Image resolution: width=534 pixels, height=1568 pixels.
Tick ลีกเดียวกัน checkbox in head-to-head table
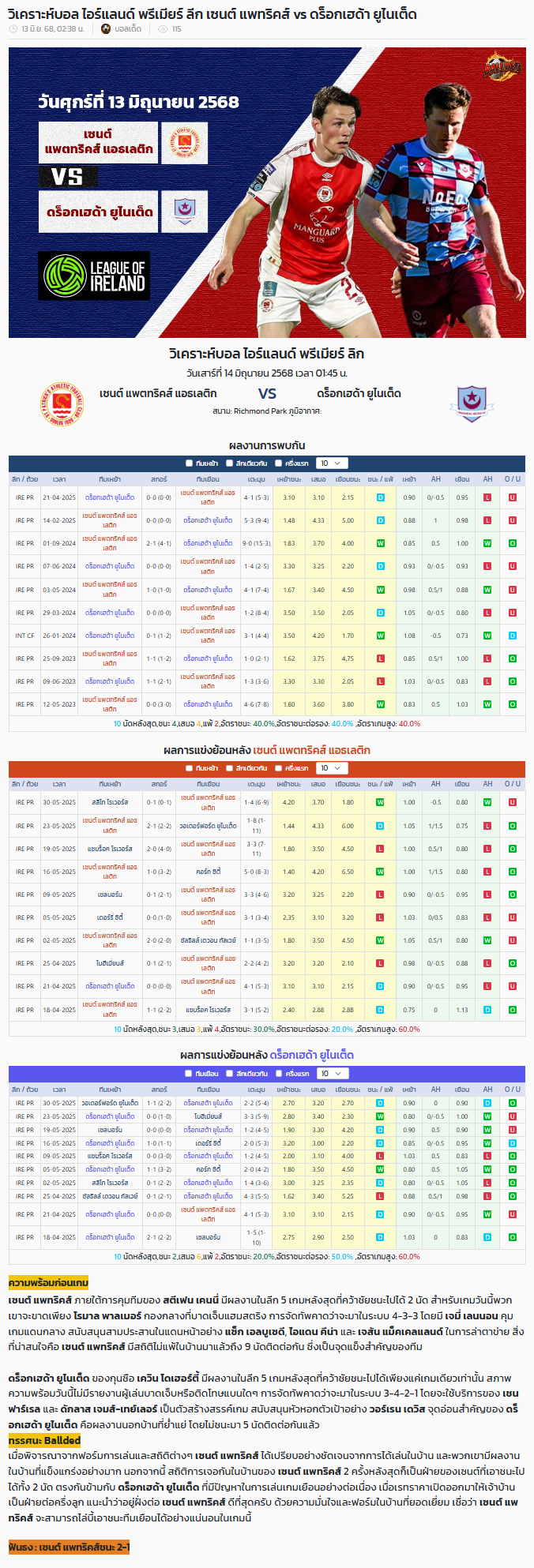click(229, 463)
